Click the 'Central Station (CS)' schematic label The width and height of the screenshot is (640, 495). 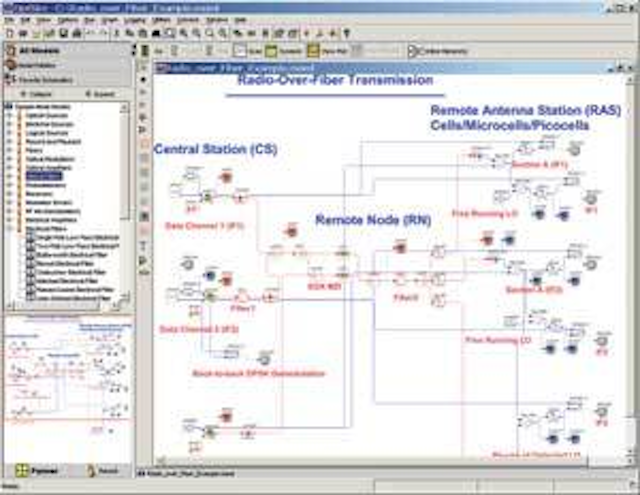(x=216, y=149)
